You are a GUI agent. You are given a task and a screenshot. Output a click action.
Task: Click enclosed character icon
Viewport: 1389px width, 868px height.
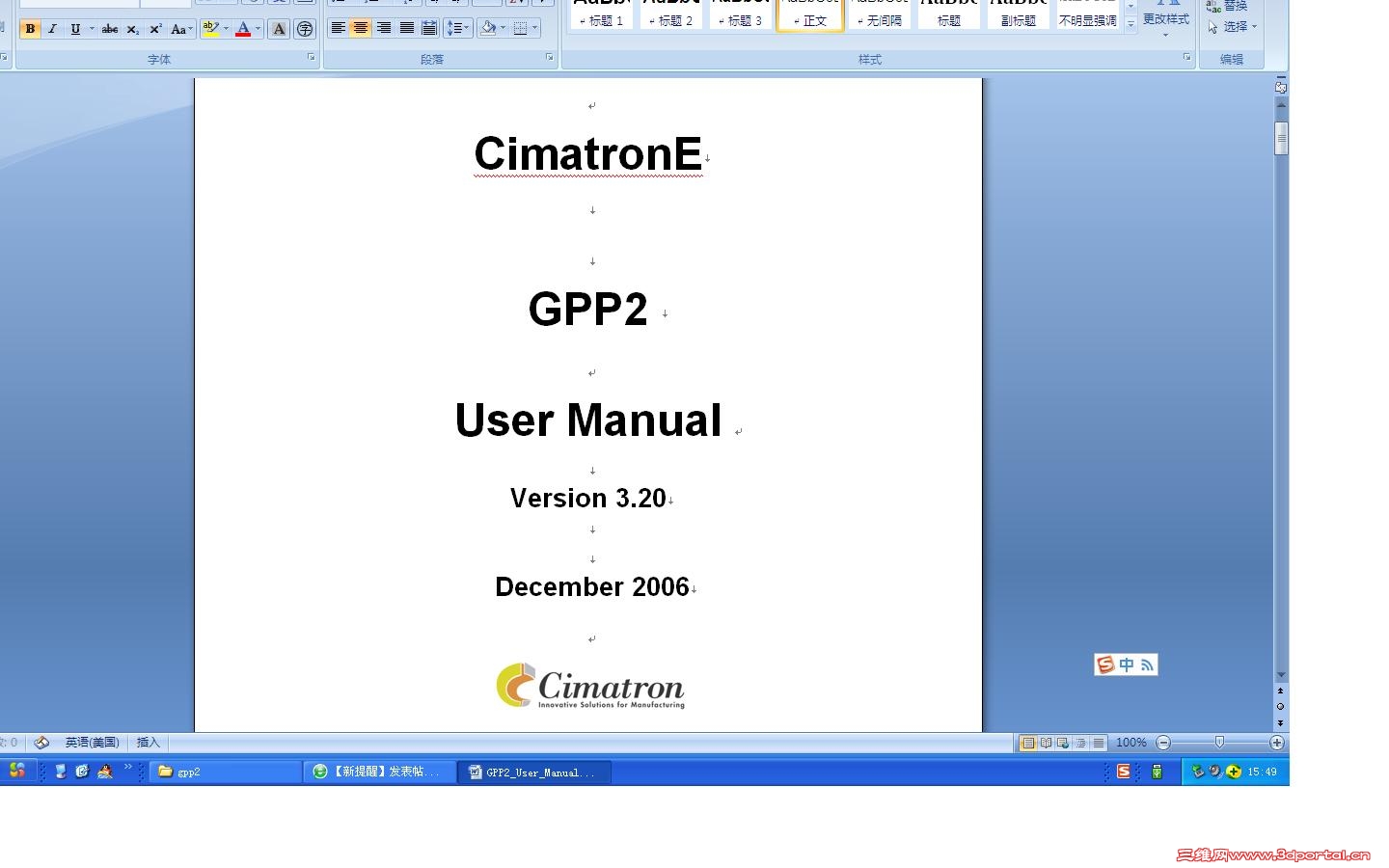pos(305,29)
